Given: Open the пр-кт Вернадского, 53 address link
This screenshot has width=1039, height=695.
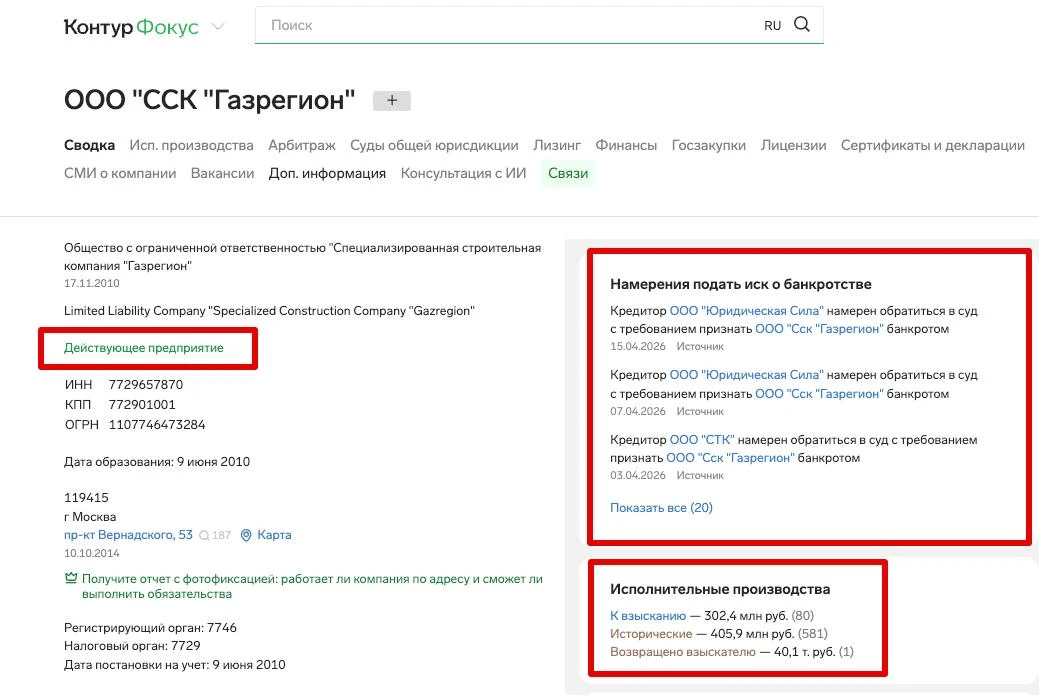Looking at the screenshot, I should [128, 535].
